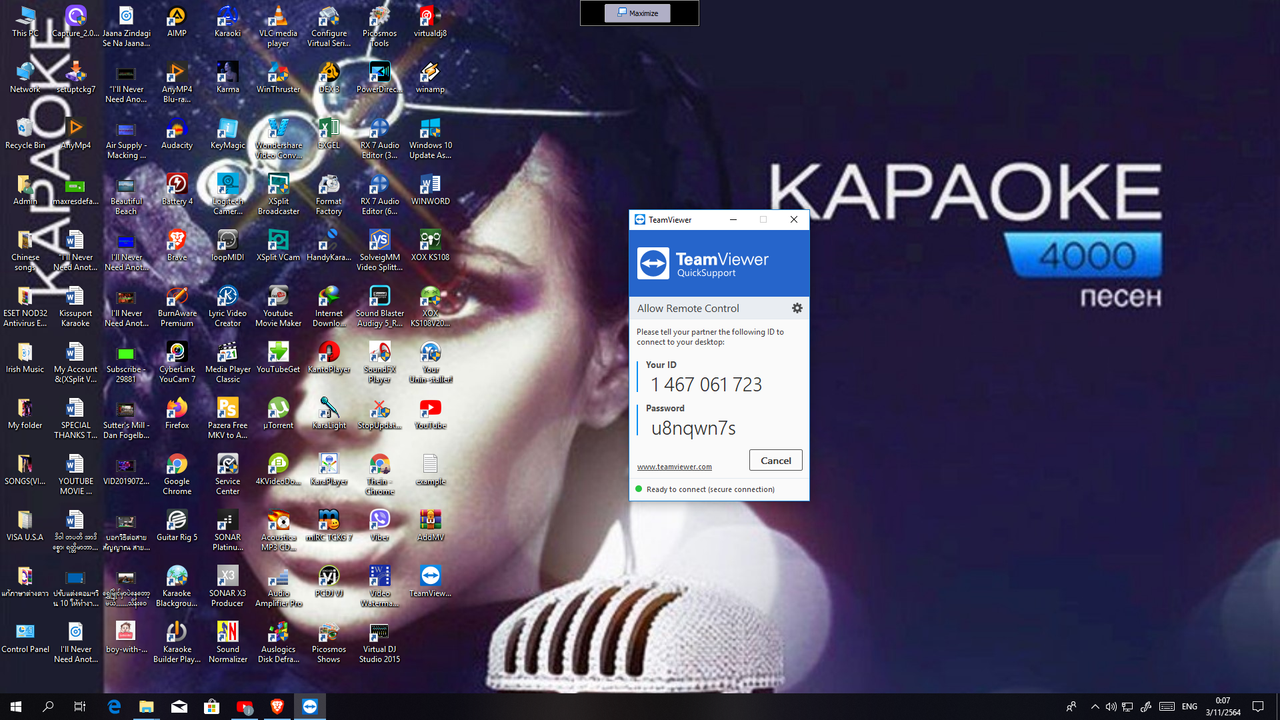Open the volume control in the system tray

pyautogui.click(x=1110, y=706)
